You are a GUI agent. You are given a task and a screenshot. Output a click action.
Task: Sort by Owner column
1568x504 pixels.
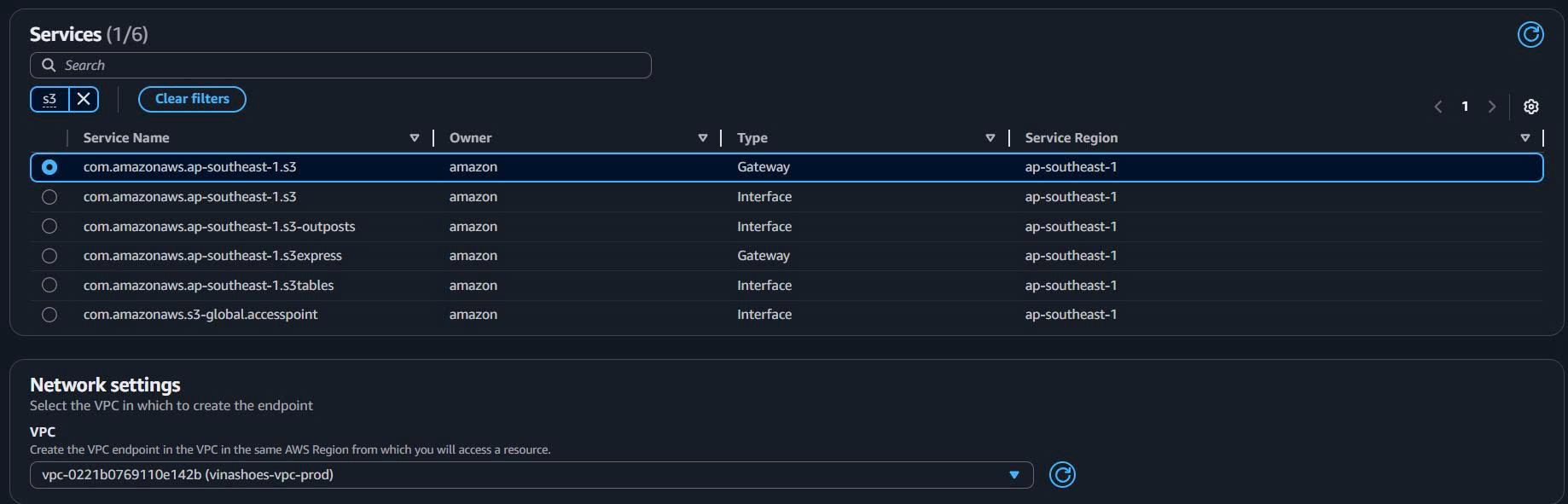tap(702, 138)
